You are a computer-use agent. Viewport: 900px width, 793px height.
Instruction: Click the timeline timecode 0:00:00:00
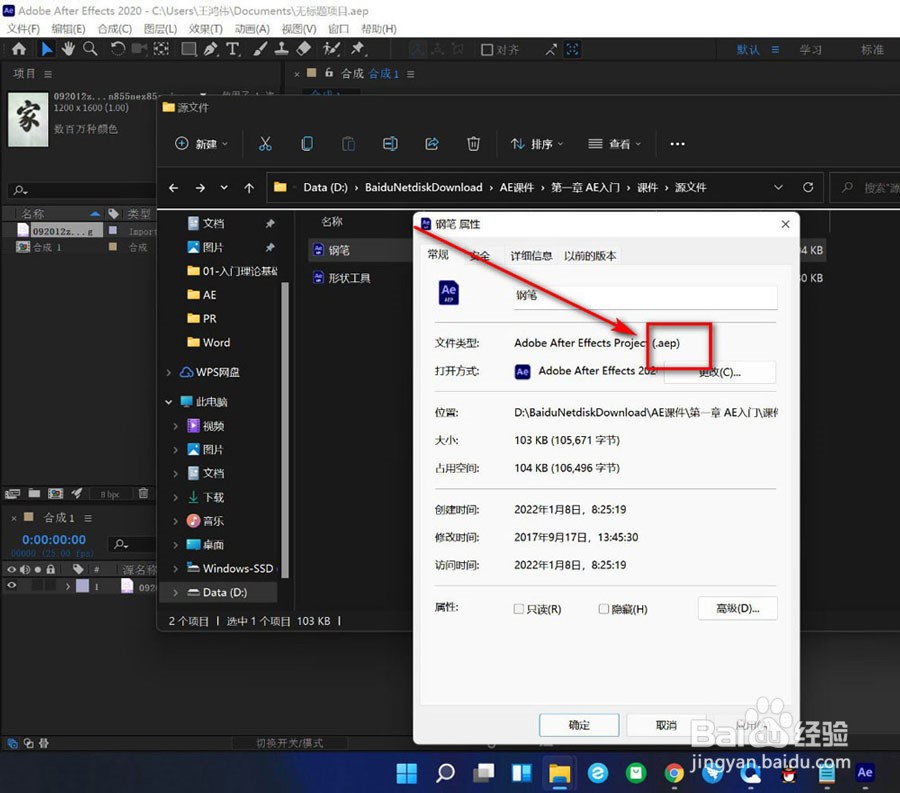tap(54, 540)
